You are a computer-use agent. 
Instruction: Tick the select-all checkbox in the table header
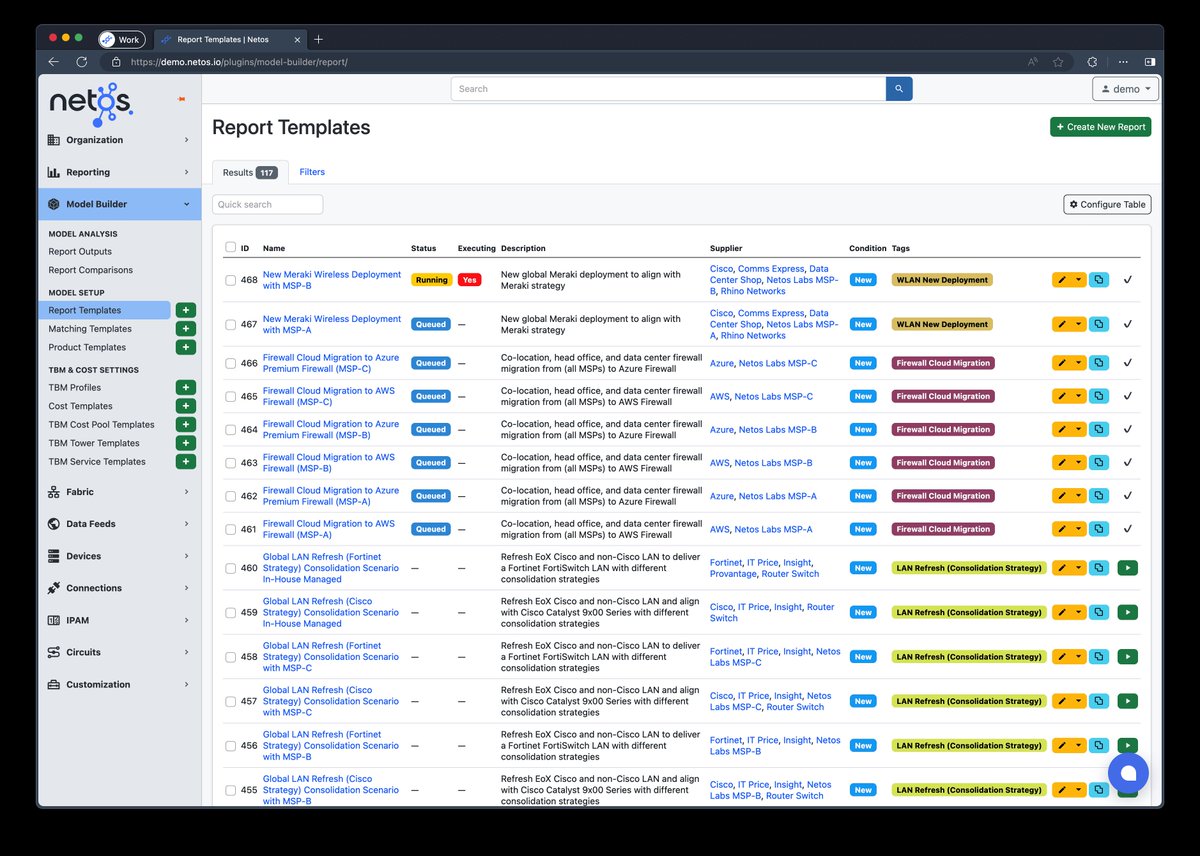[231, 247]
